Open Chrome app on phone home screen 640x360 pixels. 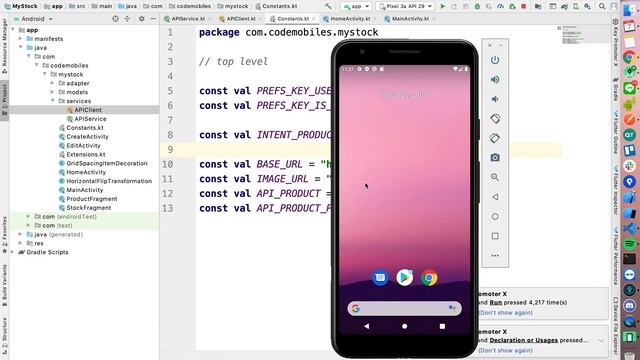click(429, 278)
